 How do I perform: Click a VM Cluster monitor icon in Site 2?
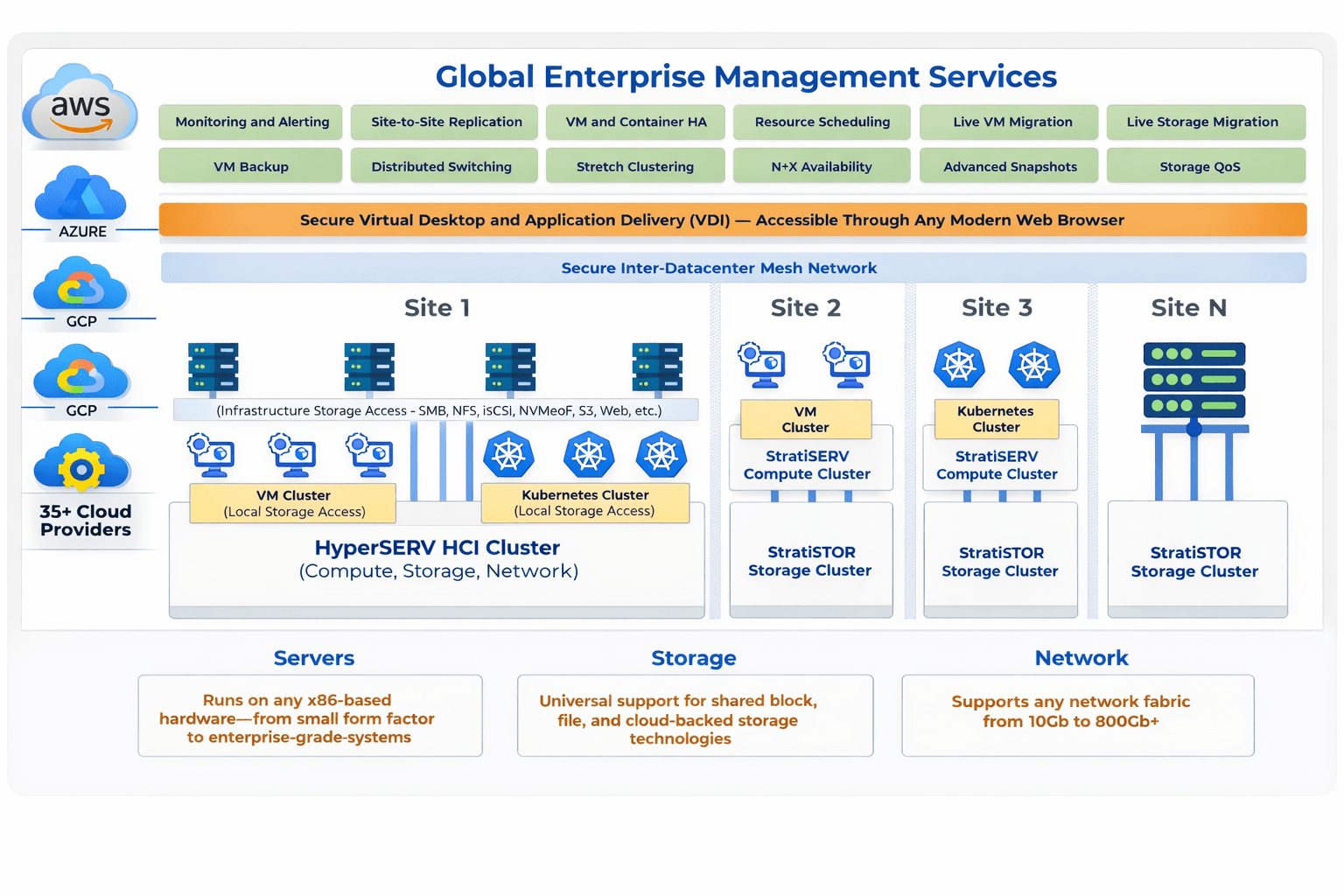(x=761, y=366)
